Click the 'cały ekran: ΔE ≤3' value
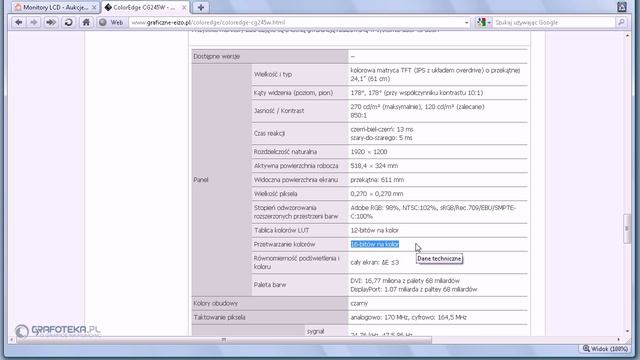This screenshot has height=360, width=640. point(374,262)
